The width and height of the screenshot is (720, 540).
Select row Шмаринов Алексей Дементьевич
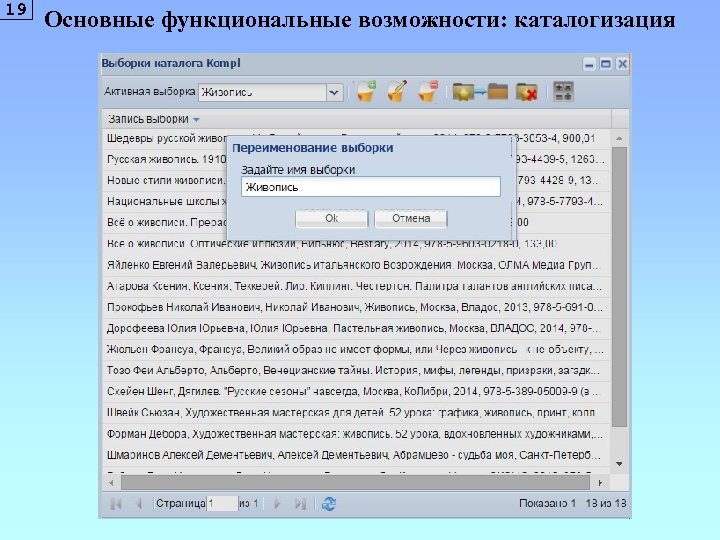pos(357,455)
